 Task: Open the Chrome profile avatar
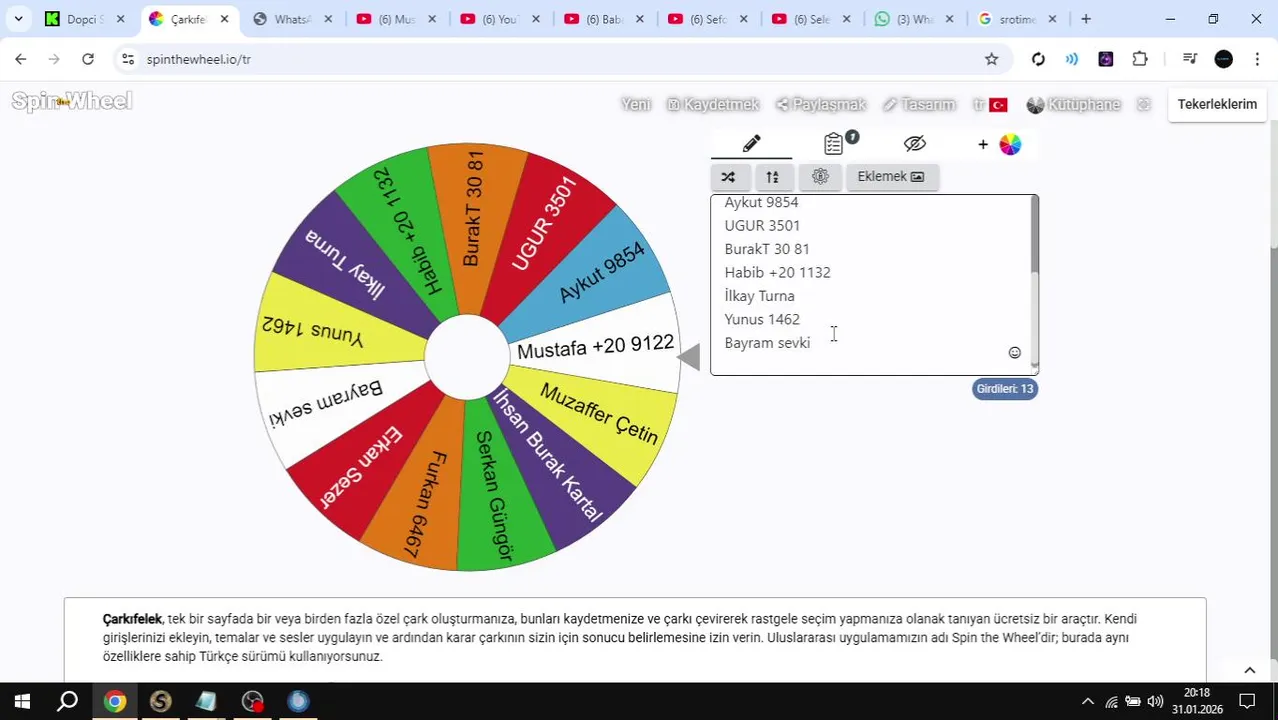click(1223, 59)
